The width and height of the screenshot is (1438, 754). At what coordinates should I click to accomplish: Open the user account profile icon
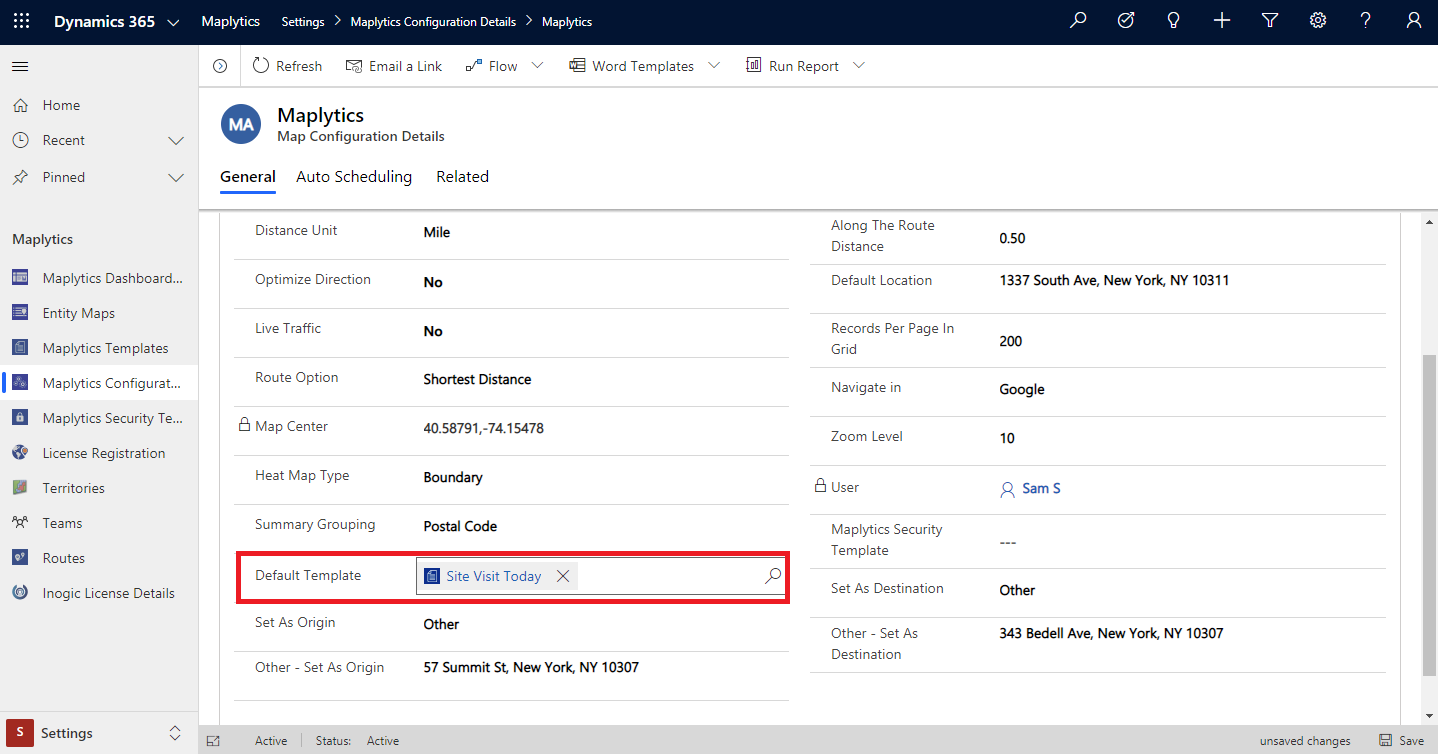point(1414,21)
